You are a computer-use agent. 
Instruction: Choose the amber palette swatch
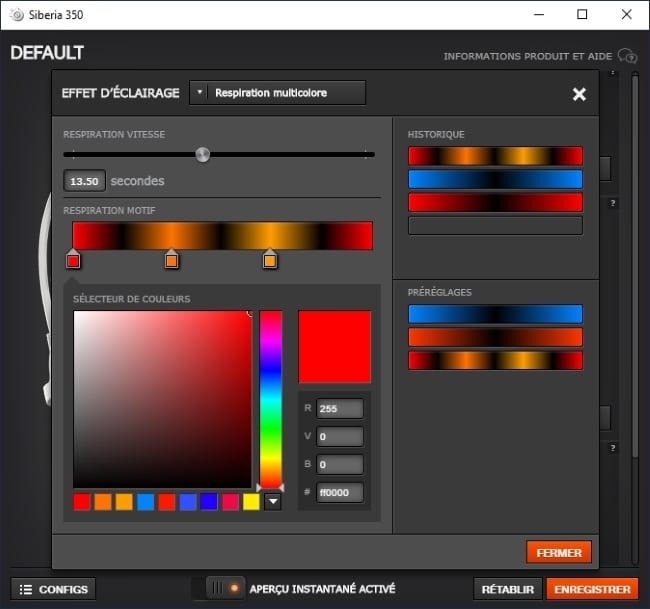124,502
